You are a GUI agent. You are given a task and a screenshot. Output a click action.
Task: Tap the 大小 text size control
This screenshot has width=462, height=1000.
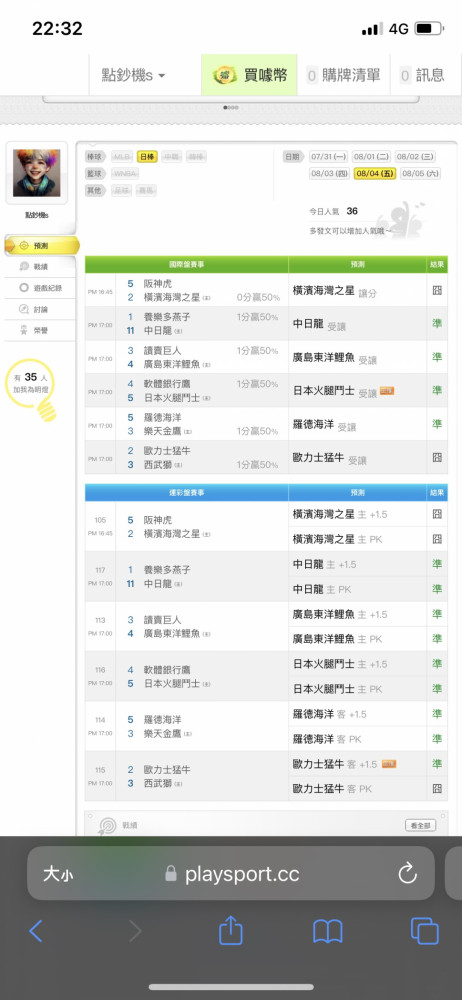point(58,874)
